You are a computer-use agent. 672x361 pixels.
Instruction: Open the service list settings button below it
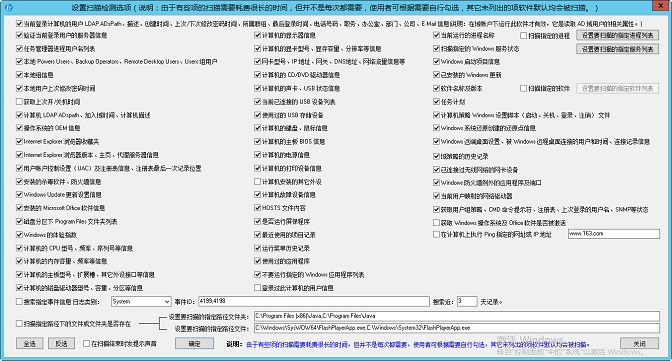(x=617, y=49)
